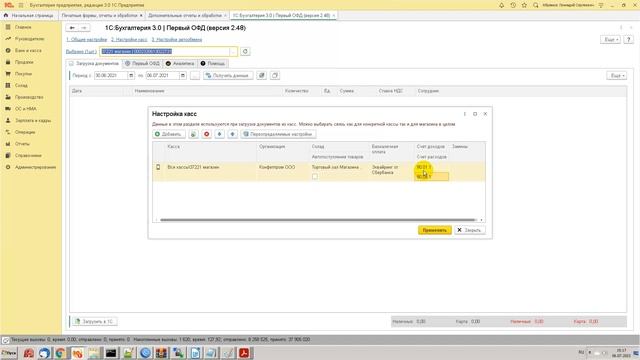Click the refresh icon next to the shop field
Image resolution: width=640 pixels, height=360 pixels.
[x=245, y=51]
